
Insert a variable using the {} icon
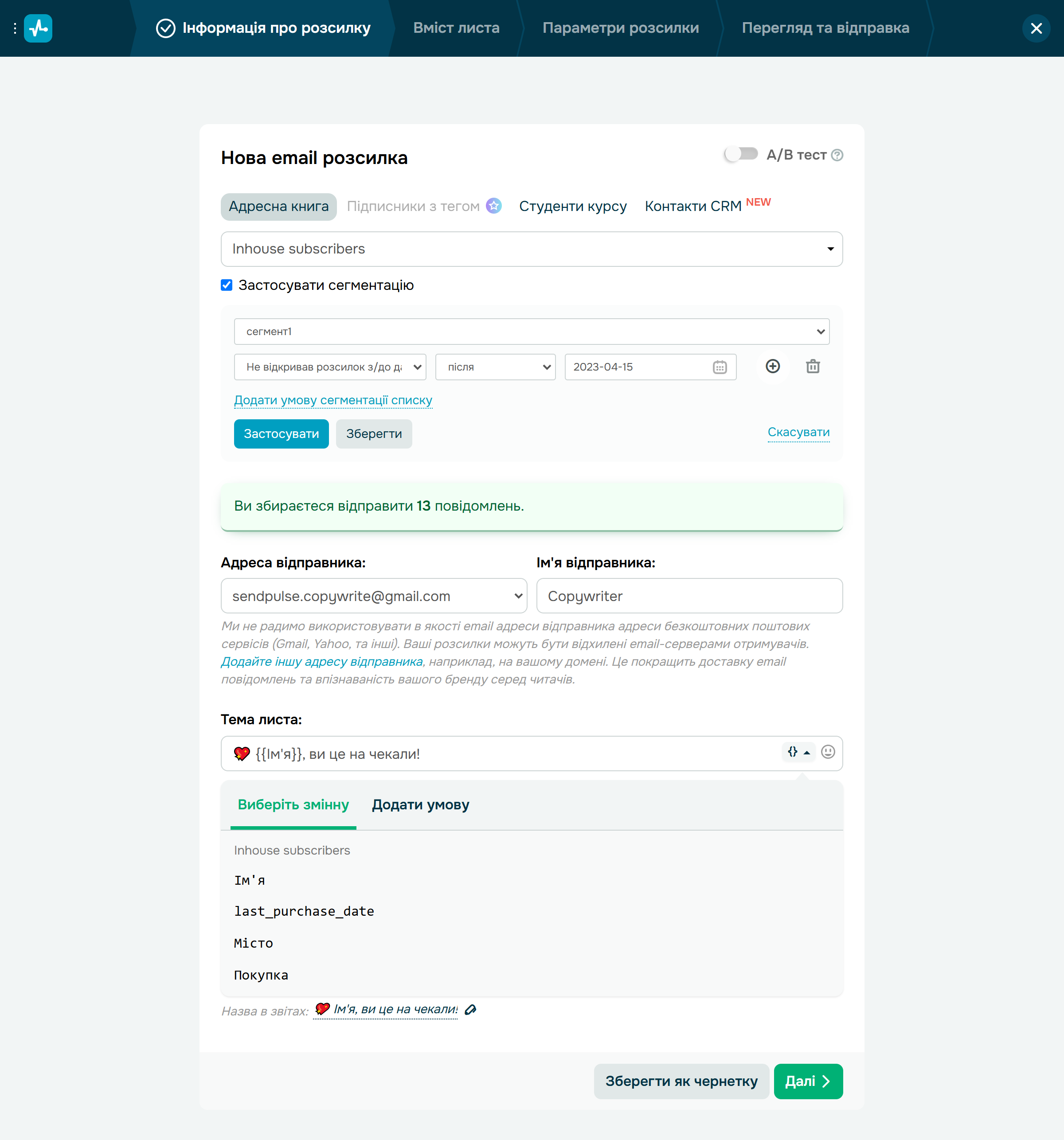point(793,752)
